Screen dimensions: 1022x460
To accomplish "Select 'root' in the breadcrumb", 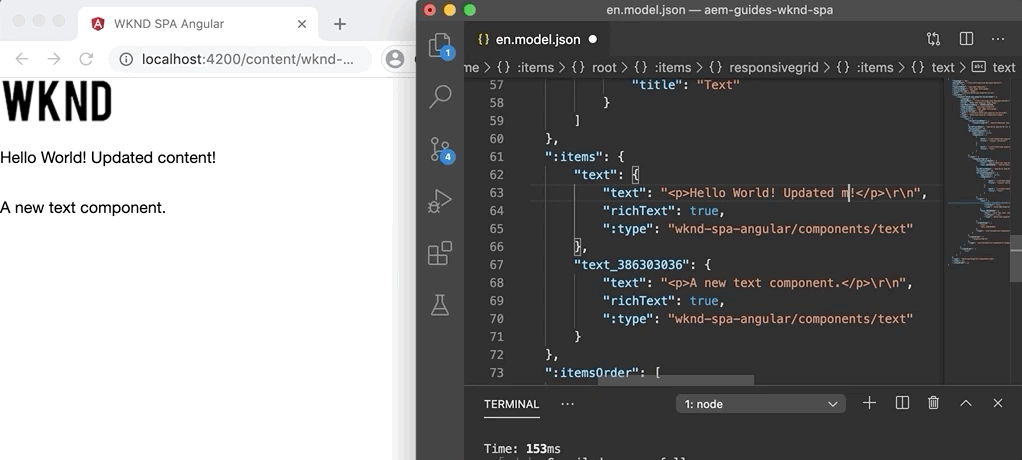I will tap(604, 67).
